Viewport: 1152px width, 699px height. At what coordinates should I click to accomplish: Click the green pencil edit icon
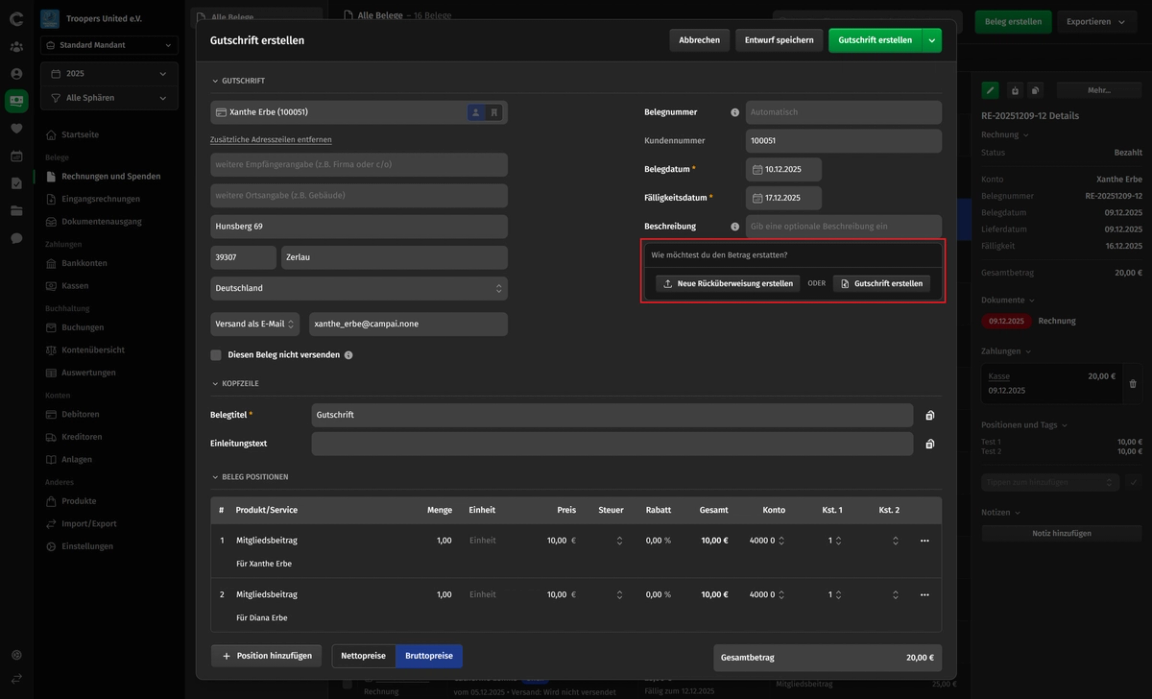(990, 90)
